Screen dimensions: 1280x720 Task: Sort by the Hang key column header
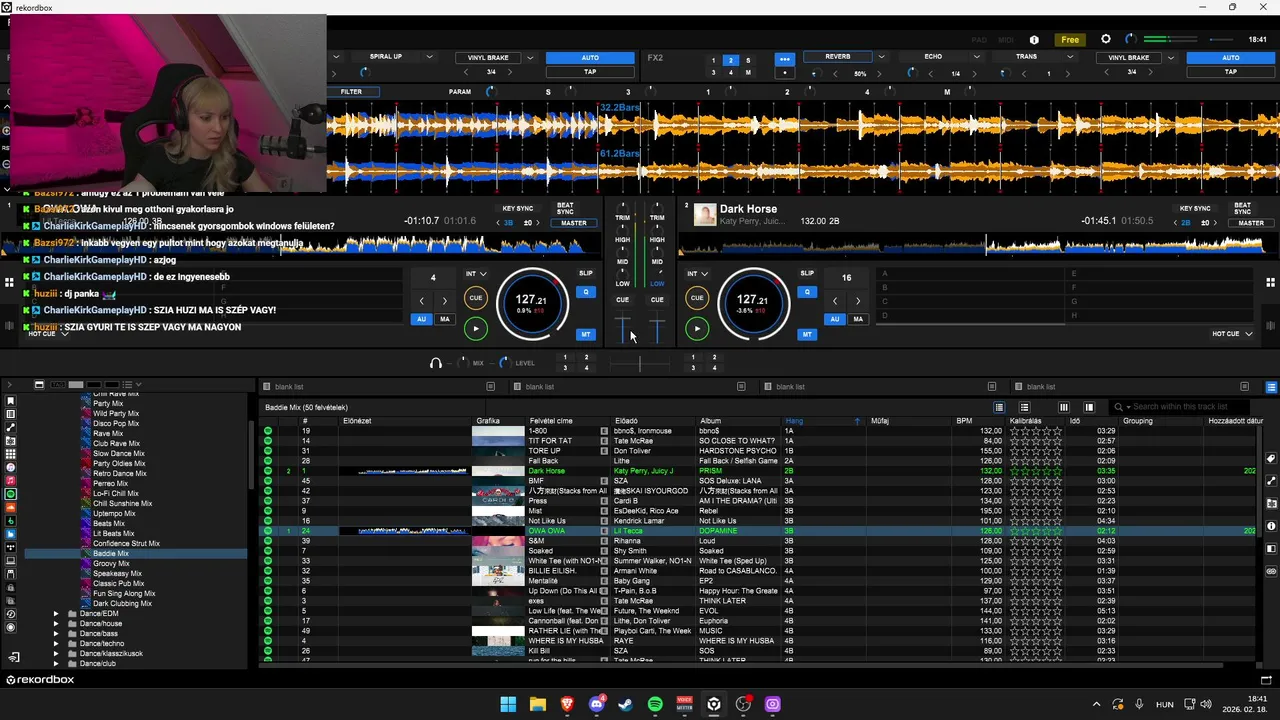tap(795, 421)
